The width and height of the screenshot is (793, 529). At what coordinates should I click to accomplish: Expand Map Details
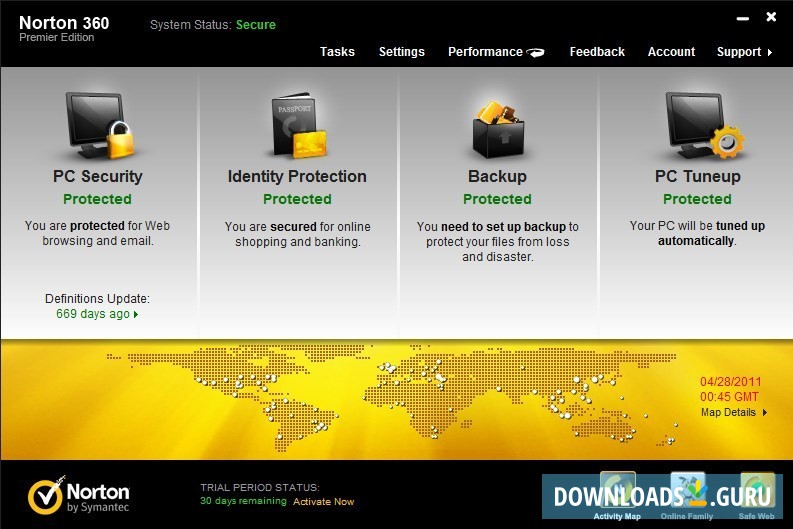pos(734,412)
